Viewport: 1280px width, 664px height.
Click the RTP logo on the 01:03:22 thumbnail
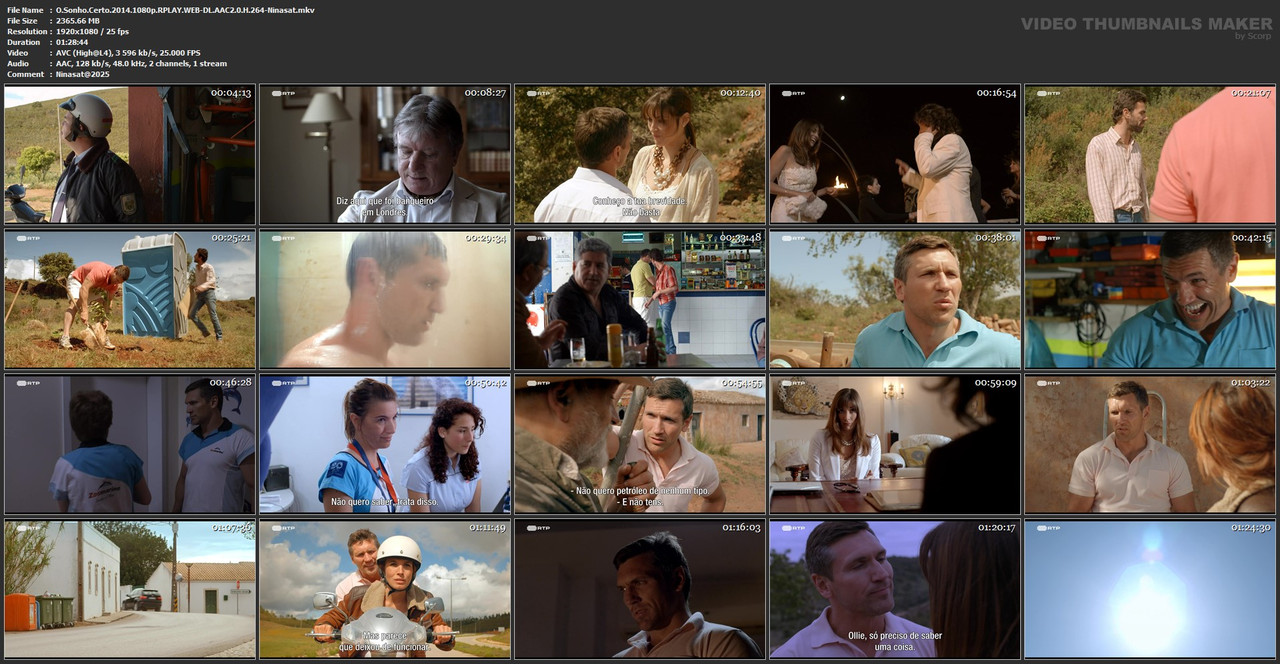(x=1047, y=383)
